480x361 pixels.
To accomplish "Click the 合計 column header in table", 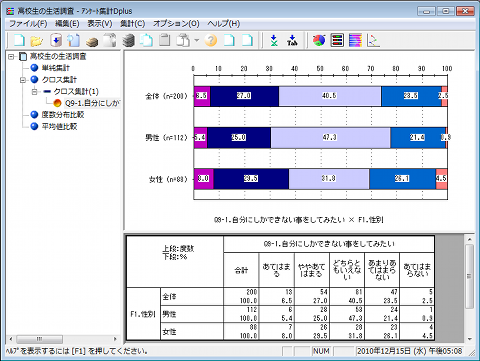I will pyautogui.click(x=241, y=270).
